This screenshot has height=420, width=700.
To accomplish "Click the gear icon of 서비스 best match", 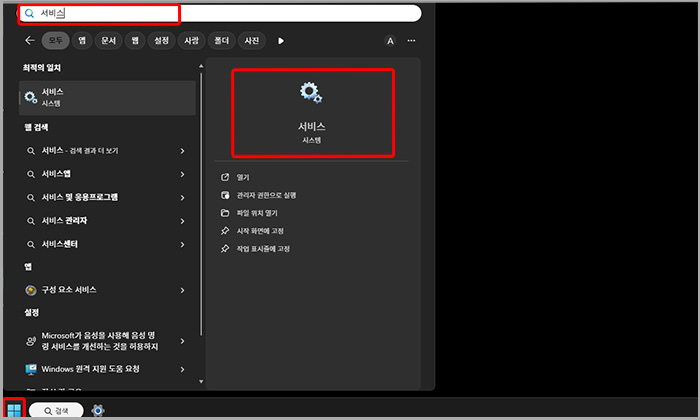I will pos(31,97).
